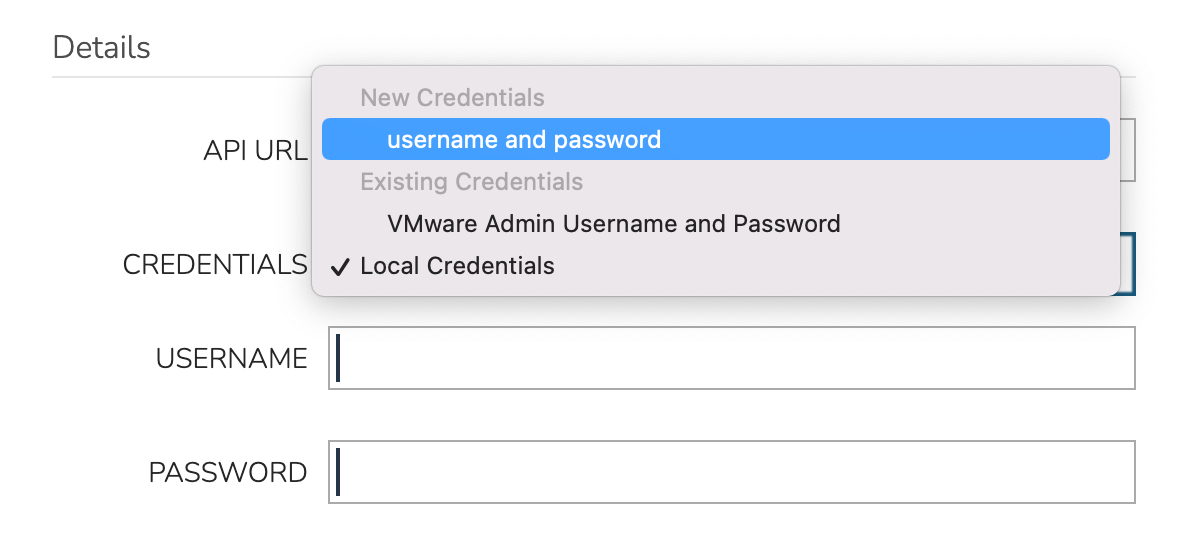The width and height of the screenshot is (1188, 536).
Task: Choose VMware Admin Username and Password credentials
Action: coord(613,223)
